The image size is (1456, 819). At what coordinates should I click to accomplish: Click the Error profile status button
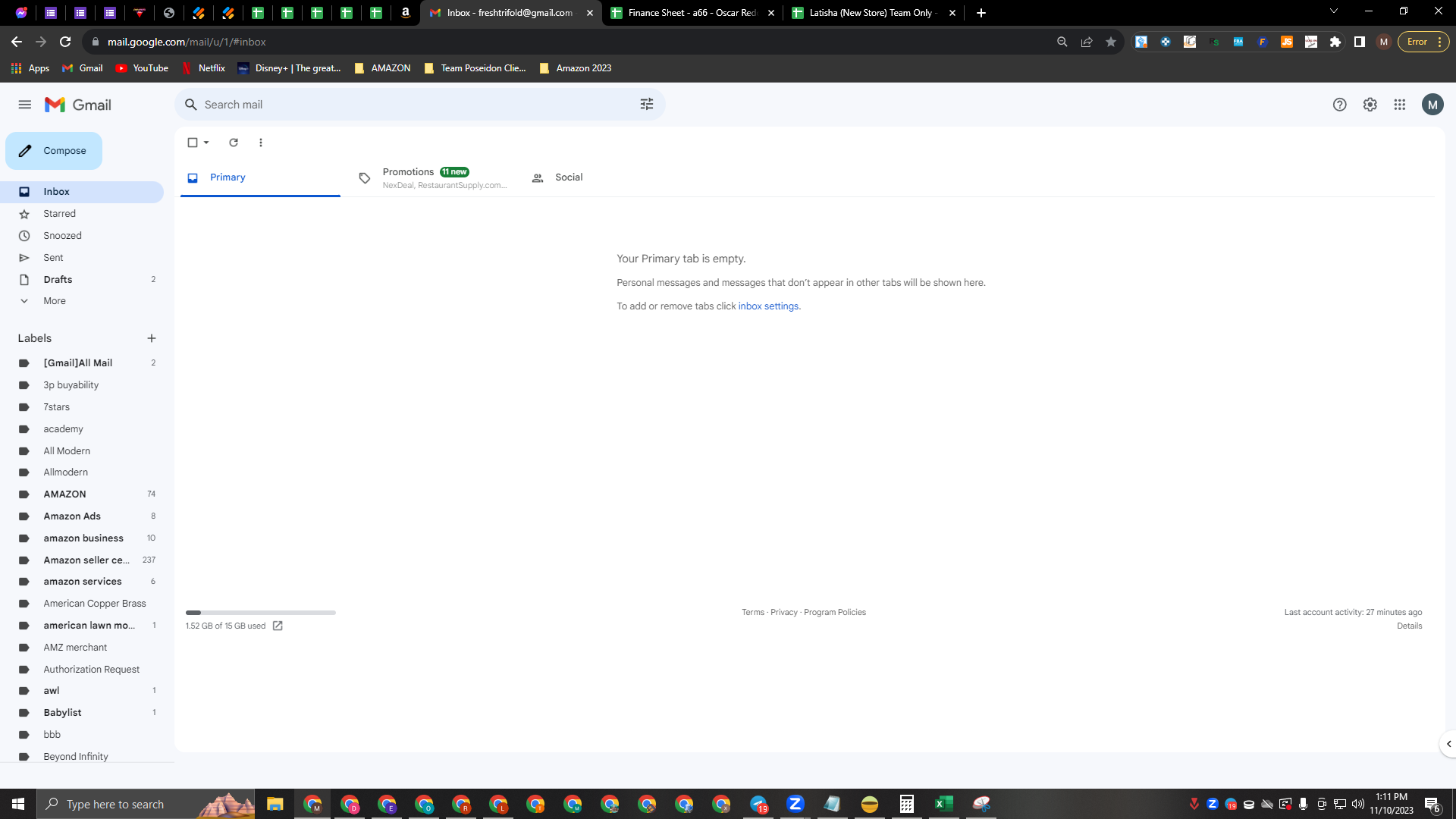pos(1423,42)
